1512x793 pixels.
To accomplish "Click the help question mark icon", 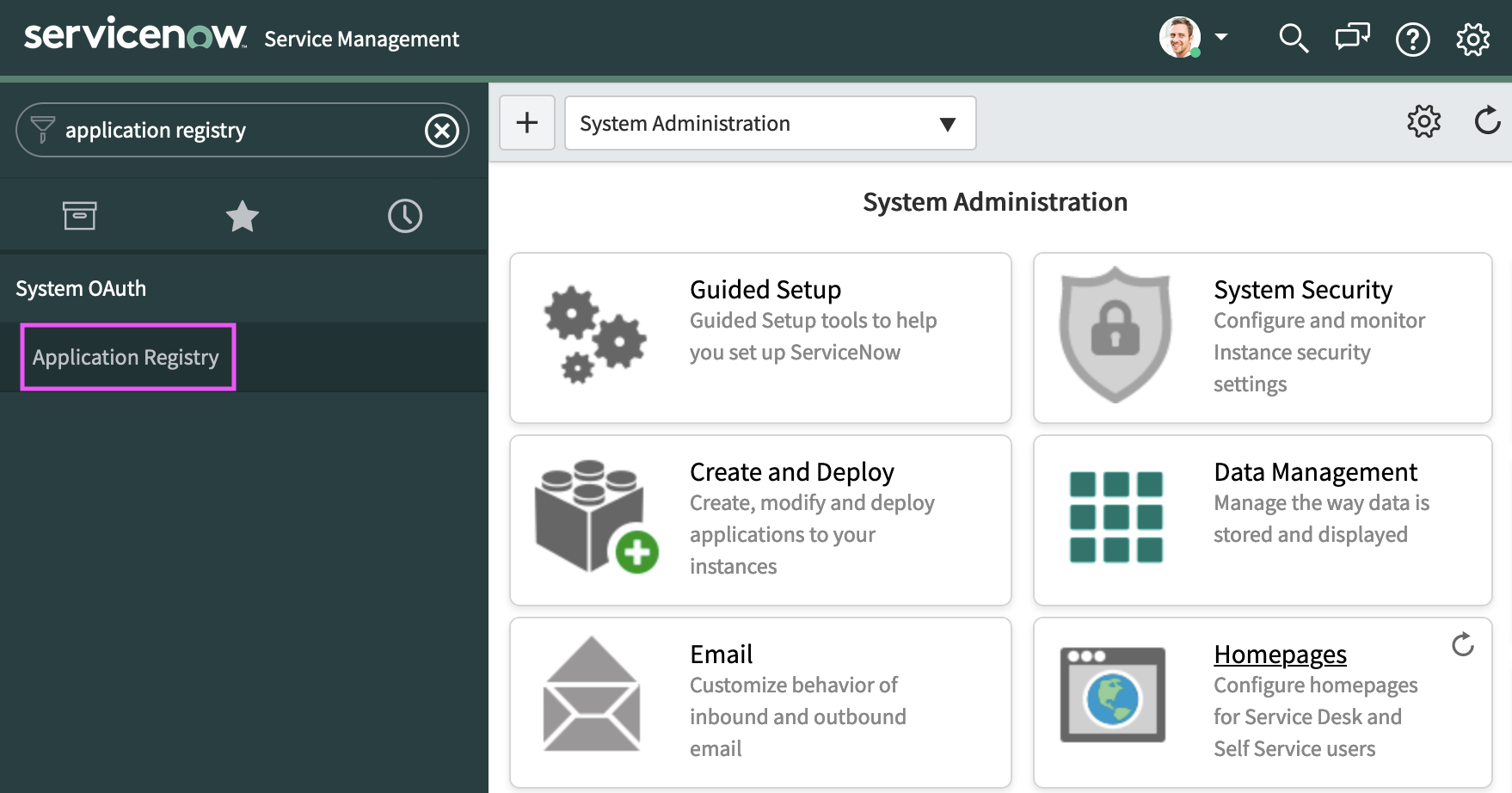I will (1412, 40).
